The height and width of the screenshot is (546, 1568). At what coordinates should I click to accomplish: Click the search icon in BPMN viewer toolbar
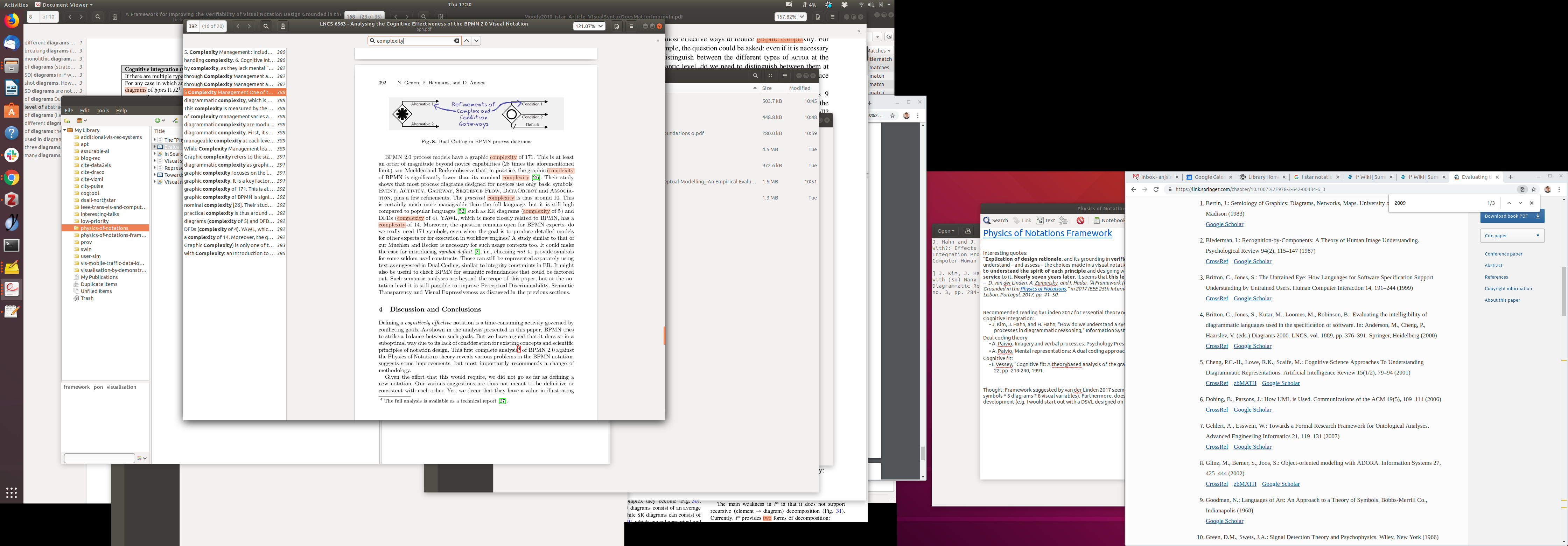click(265, 26)
